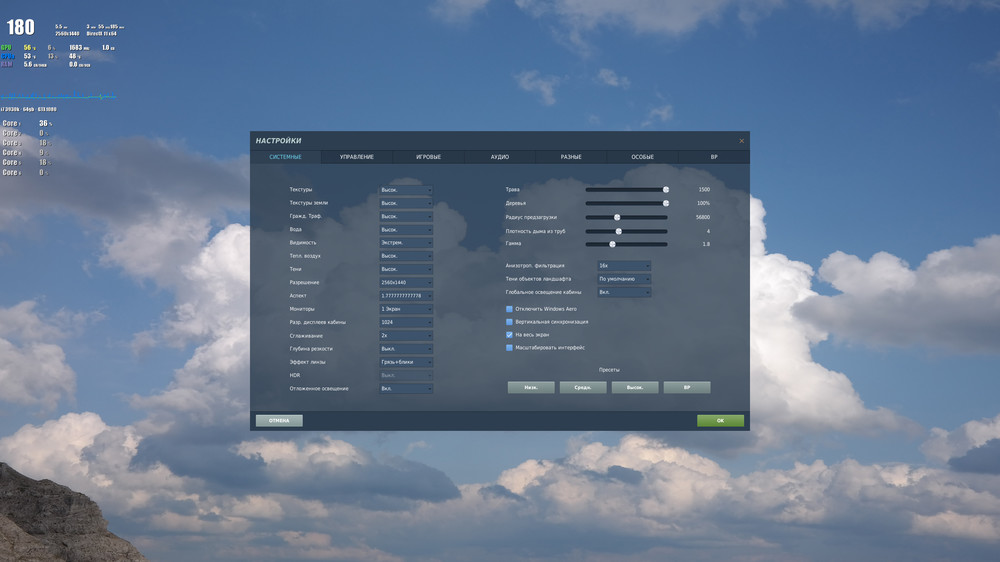Go to the Особые tab
This screenshot has height=562, width=1000.
[642, 157]
